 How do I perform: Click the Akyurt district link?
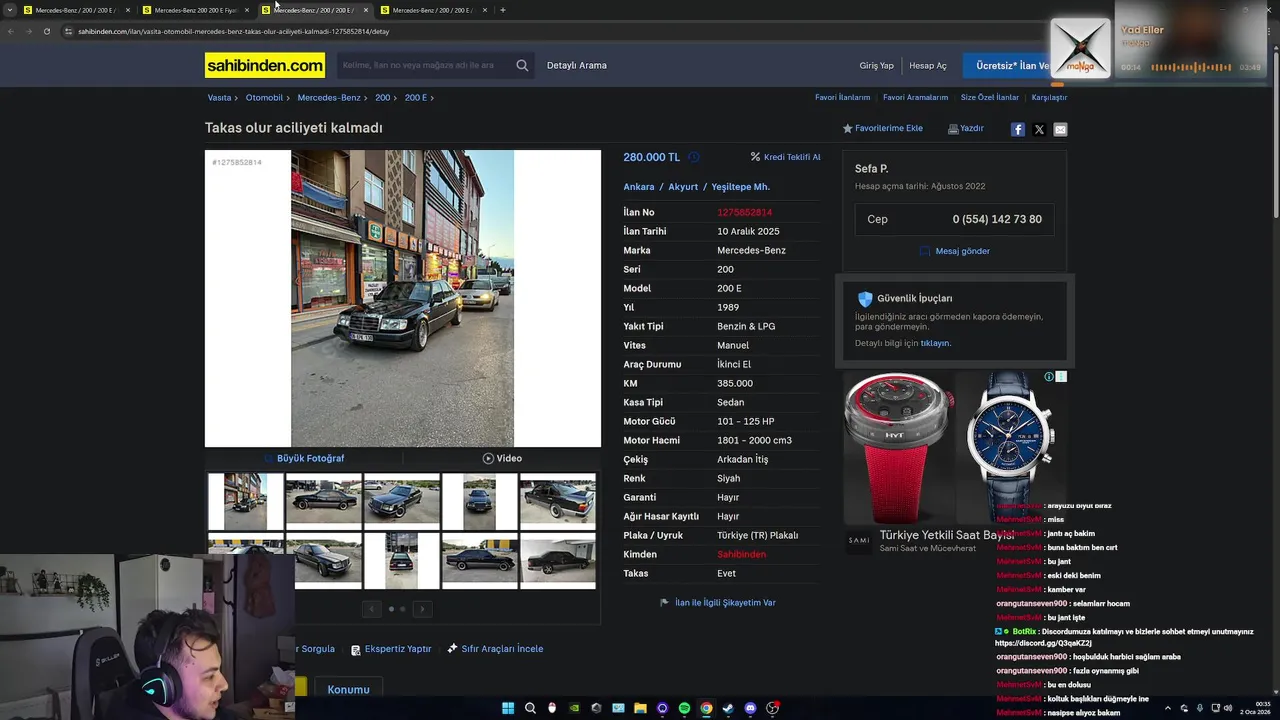[683, 187]
